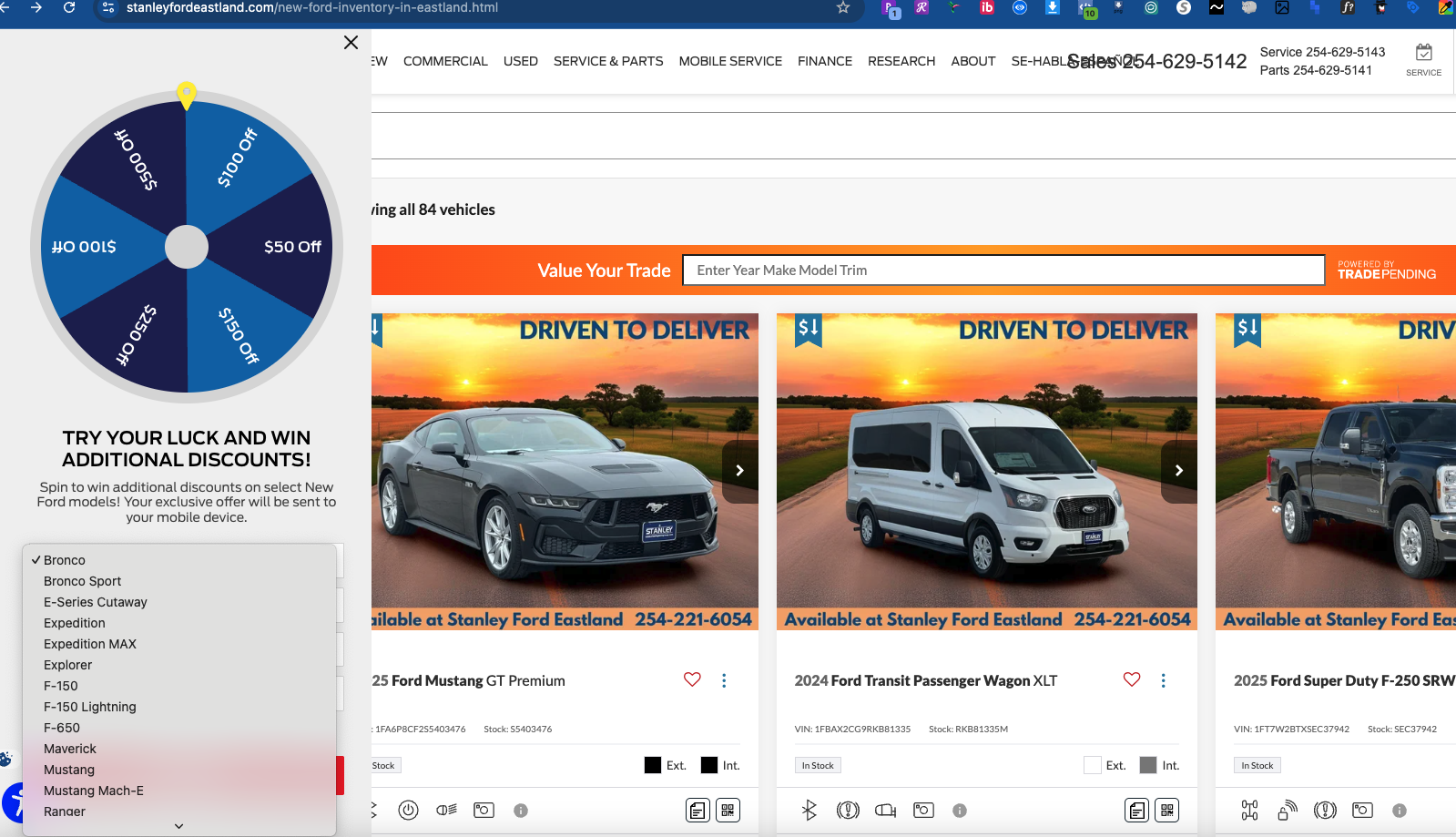This screenshot has width=1456, height=837.
Task: View Super Duty four-wheel drive icon
Action: coord(1249,810)
